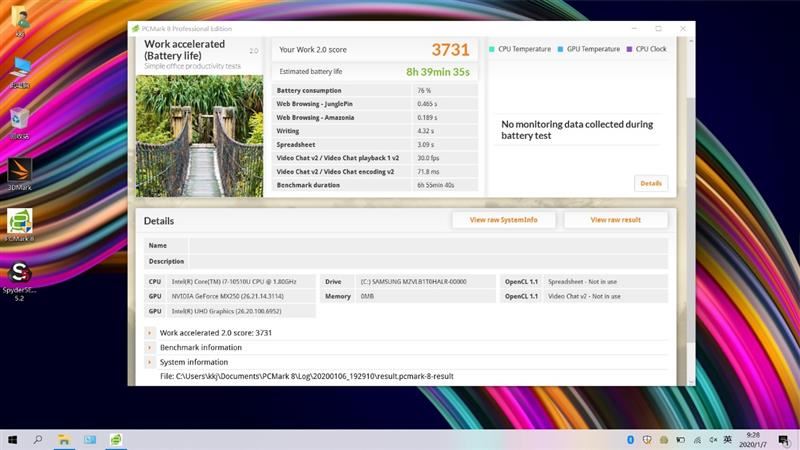Click the muted volume tray icon

(x=713, y=440)
